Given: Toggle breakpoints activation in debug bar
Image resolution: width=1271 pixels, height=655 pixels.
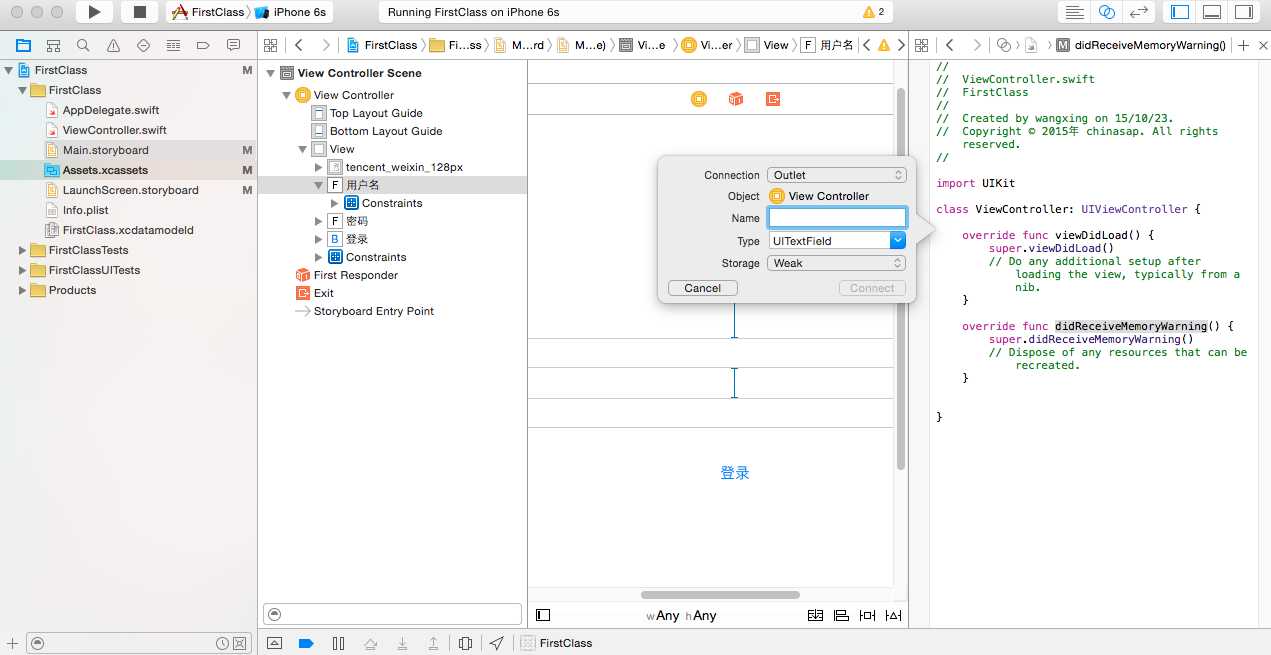Looking at the screenshot, I should click(x=307, y=643).
